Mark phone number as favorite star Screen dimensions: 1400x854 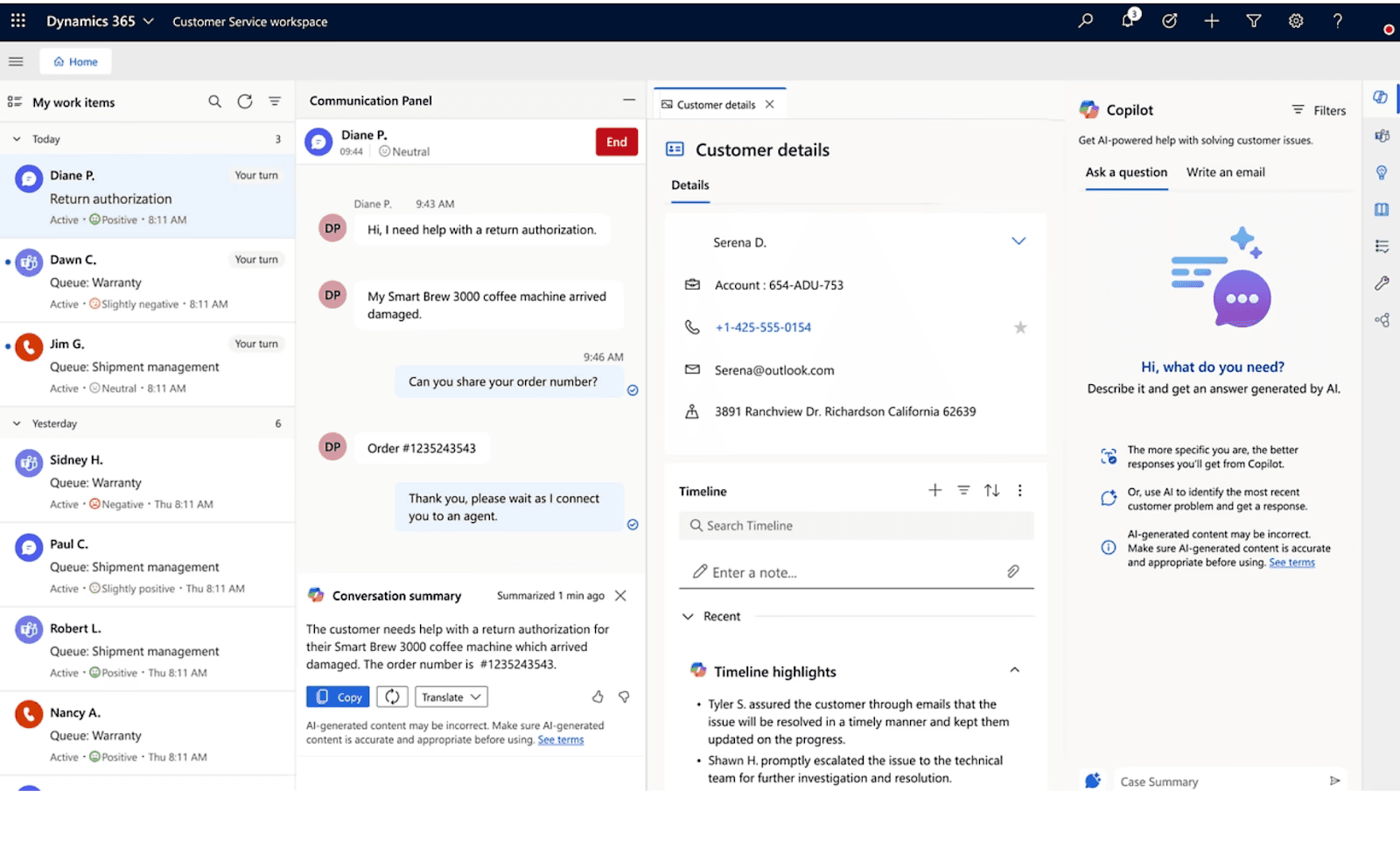pos(1020,327)
